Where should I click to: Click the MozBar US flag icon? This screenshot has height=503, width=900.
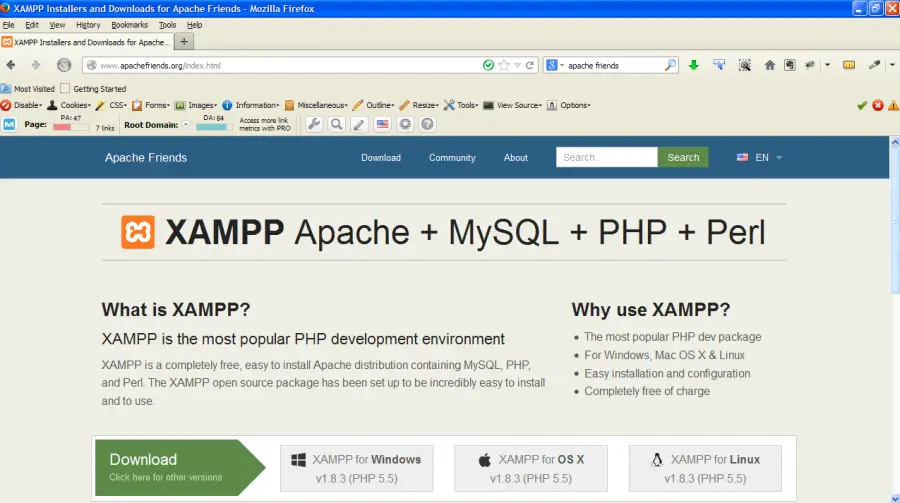[382, 124]
